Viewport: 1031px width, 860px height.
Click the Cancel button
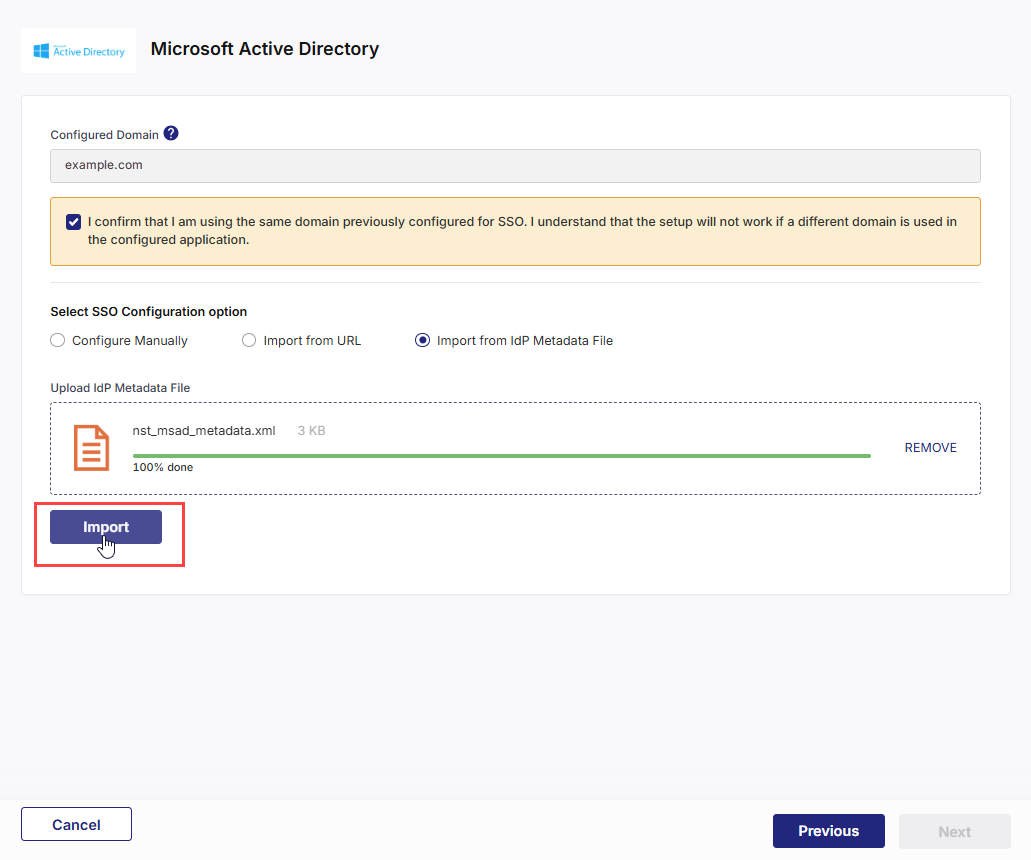[x=76, y=824]
